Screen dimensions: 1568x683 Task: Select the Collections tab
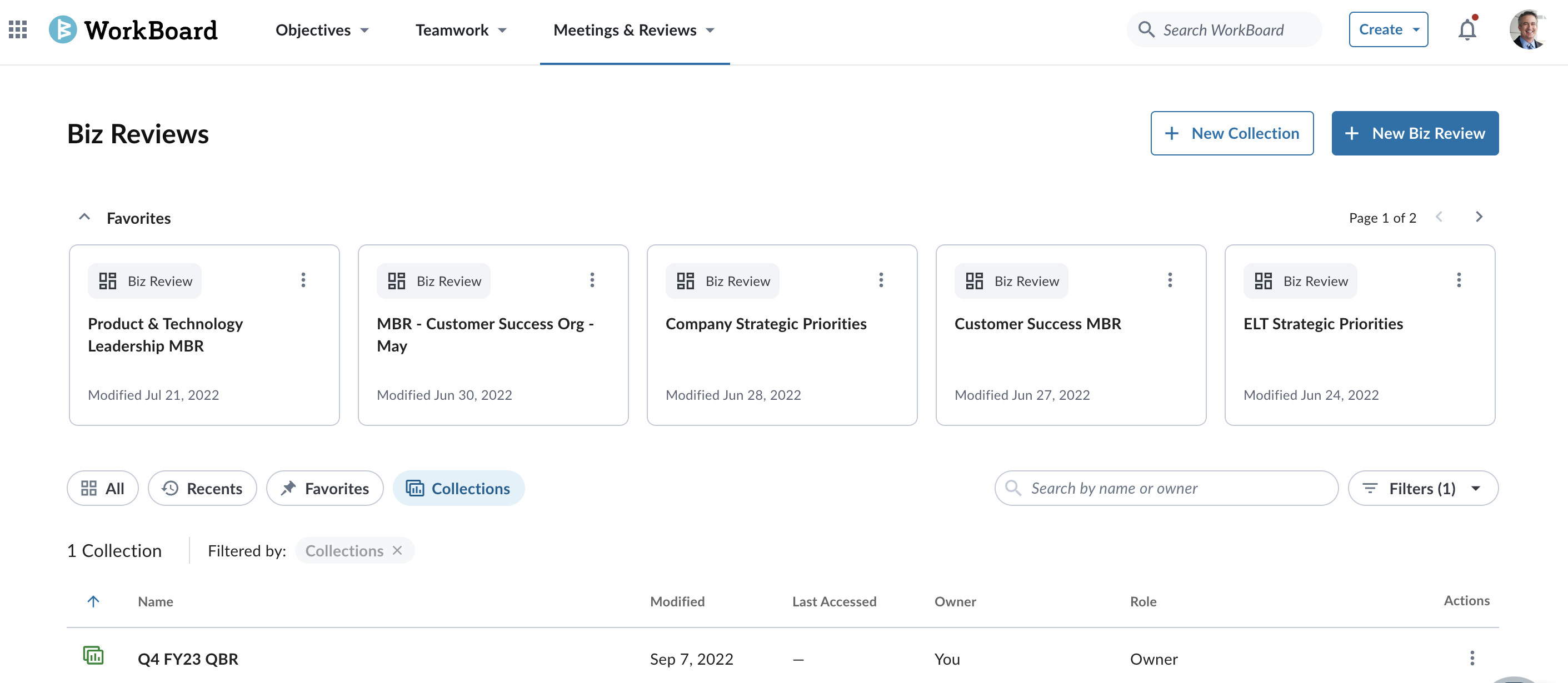458,488
